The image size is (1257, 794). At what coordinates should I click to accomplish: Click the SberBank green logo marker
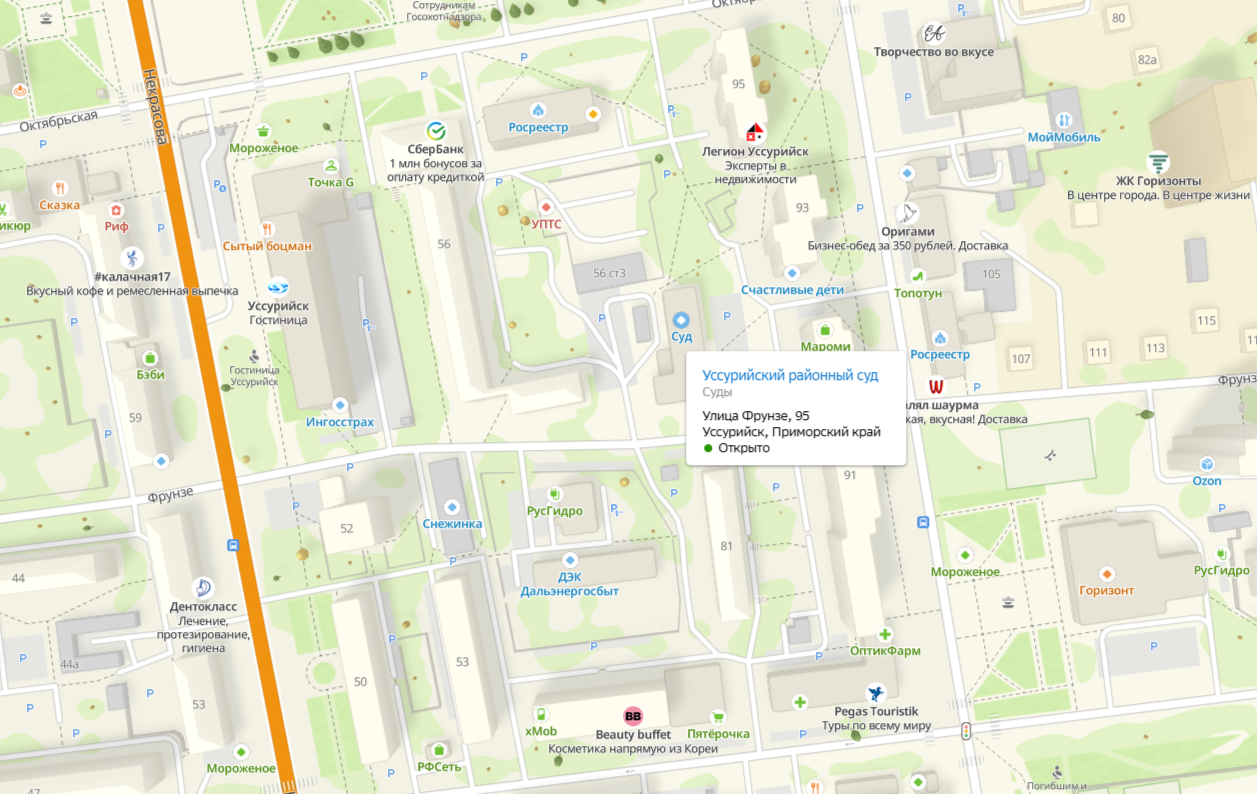tap(436, 130)
